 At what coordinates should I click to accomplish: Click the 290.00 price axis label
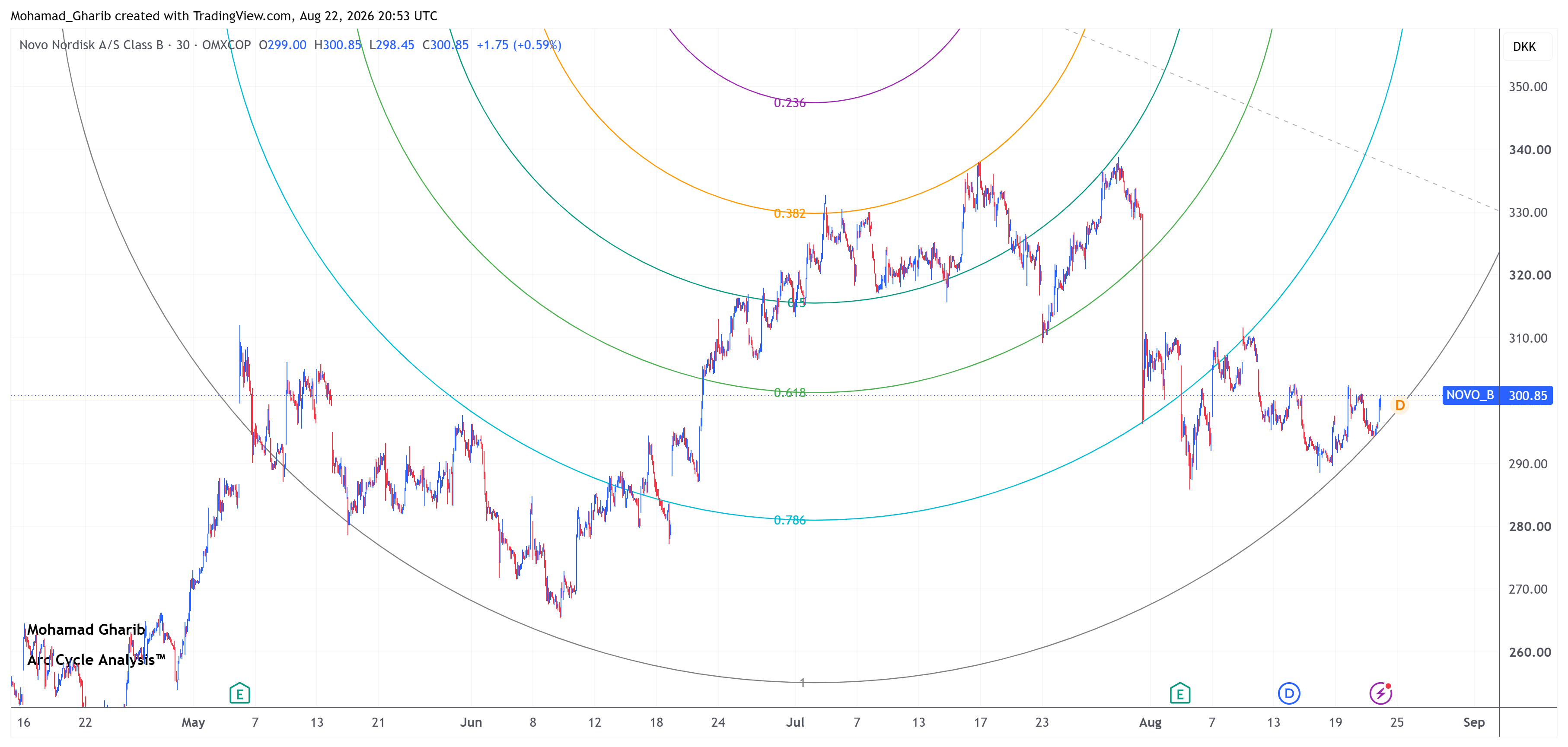(1528, 464)
